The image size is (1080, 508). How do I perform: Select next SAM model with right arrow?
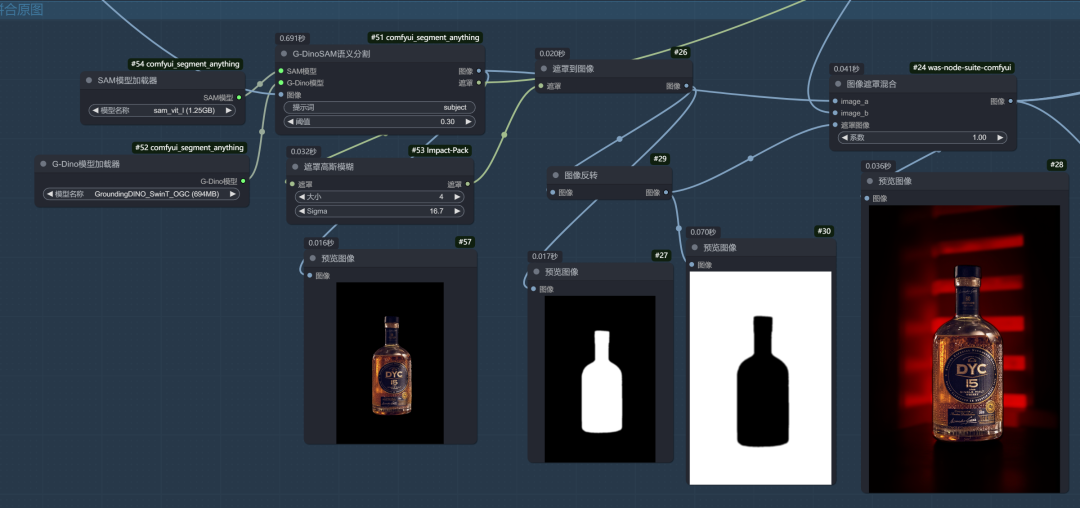click(229, 110)
